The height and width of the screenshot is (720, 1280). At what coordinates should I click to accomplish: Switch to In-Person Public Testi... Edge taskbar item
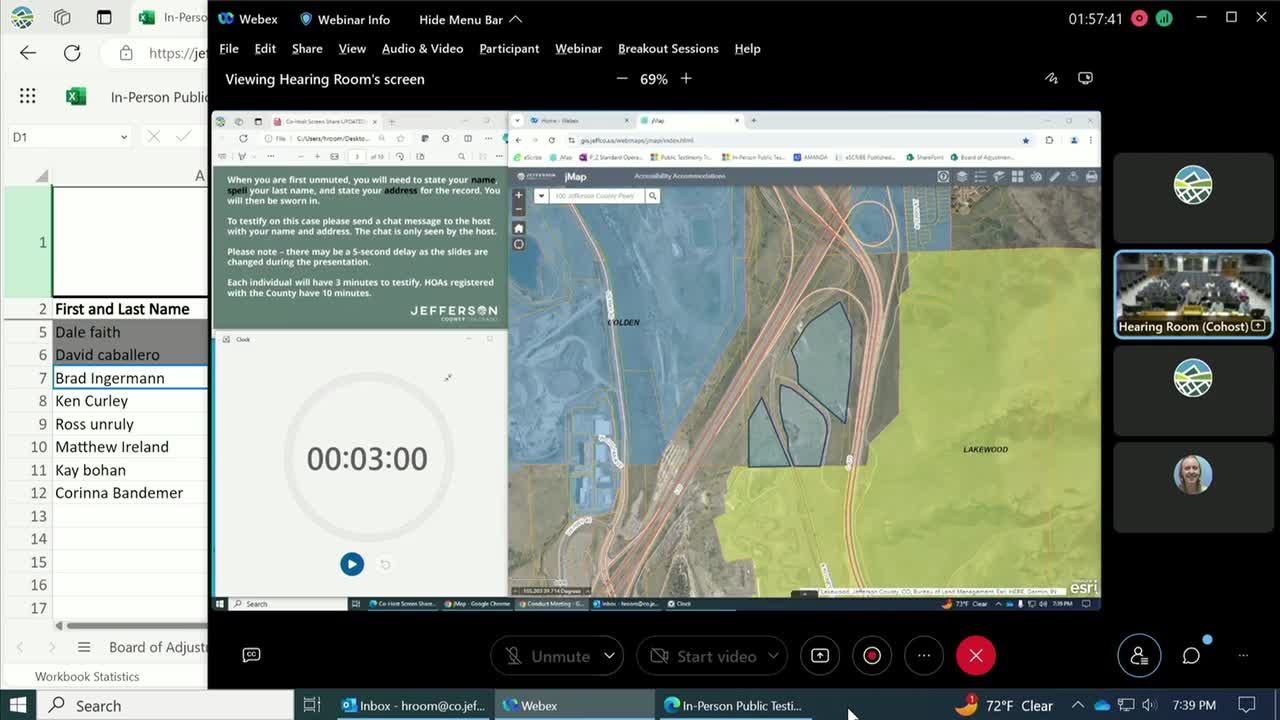point(733,705)
